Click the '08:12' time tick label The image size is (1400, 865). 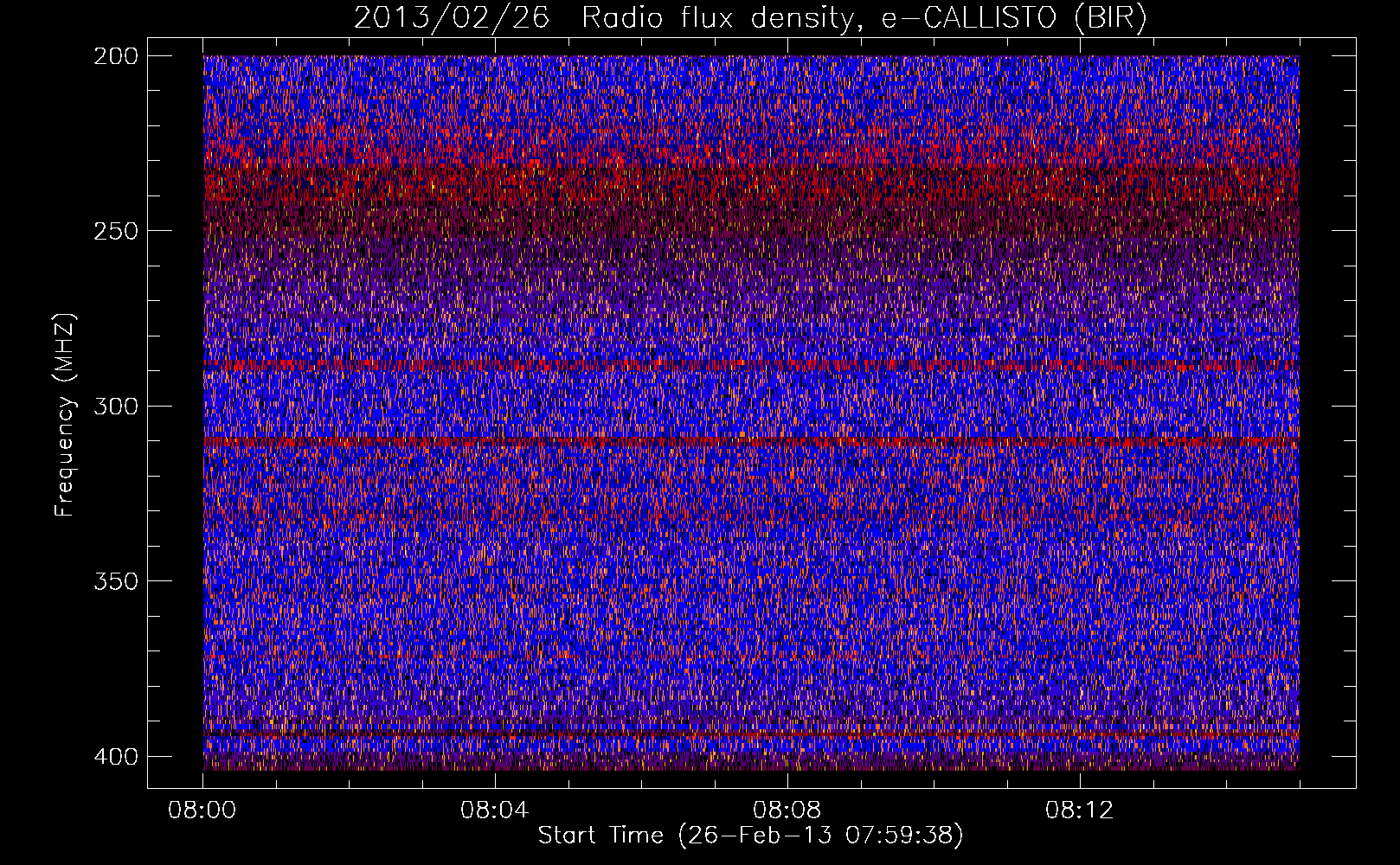click(x=1079, y=811)
